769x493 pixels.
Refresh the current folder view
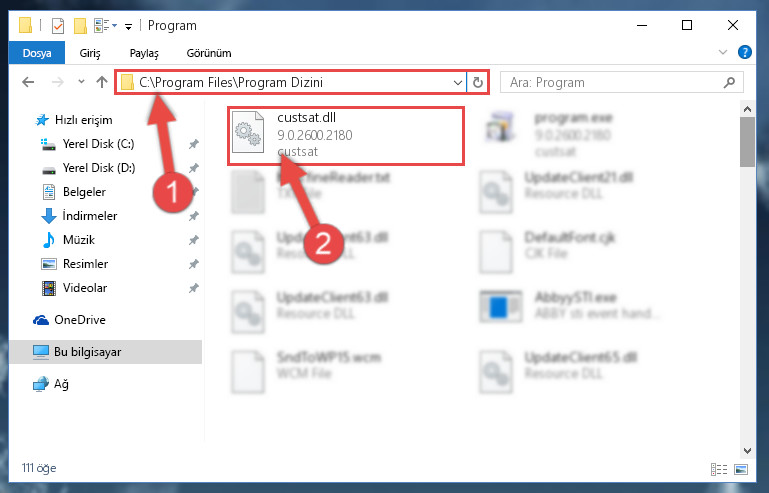(478, 82)
